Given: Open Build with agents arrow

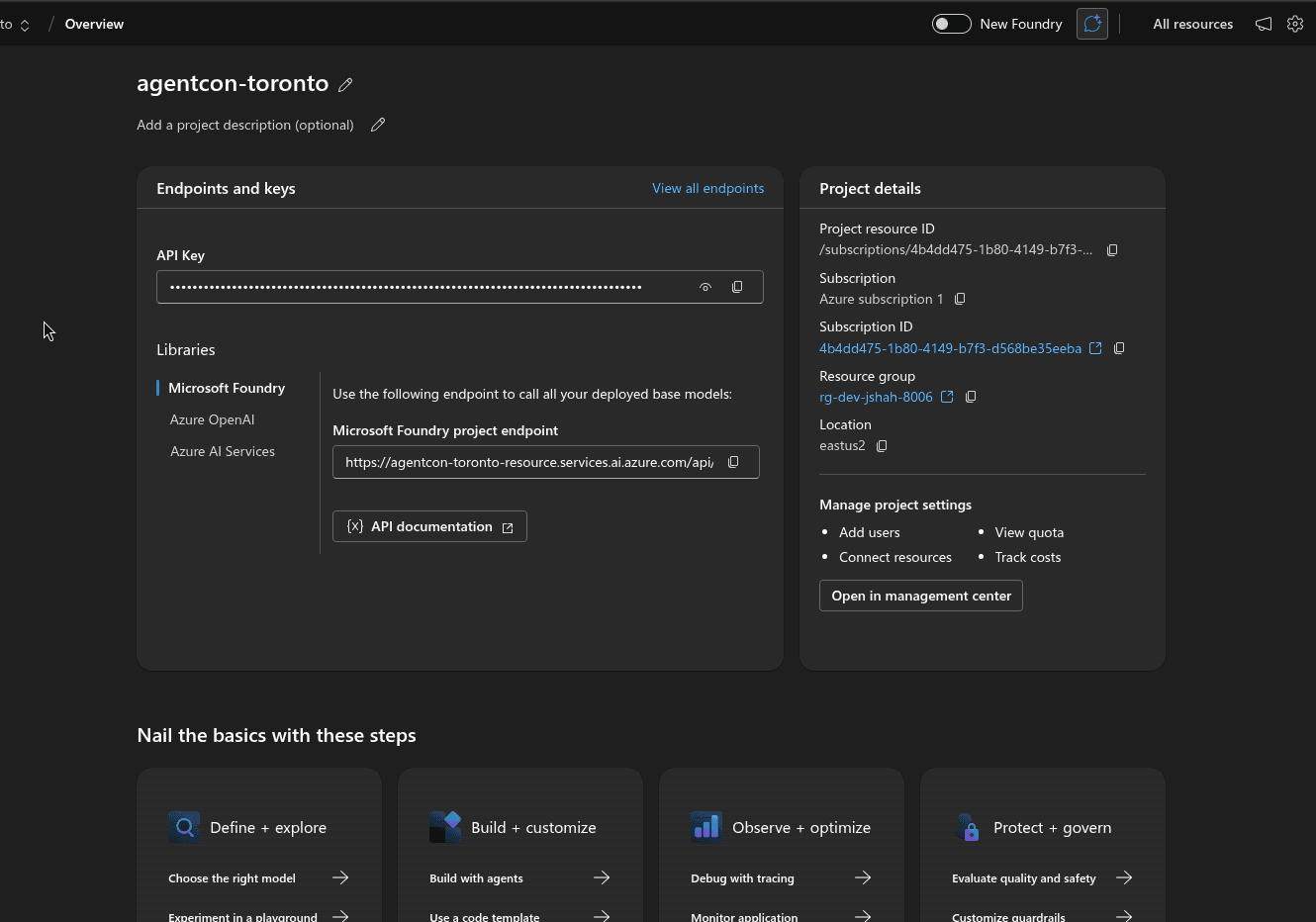Looking at the screenshot, I should tap(602, 877).
